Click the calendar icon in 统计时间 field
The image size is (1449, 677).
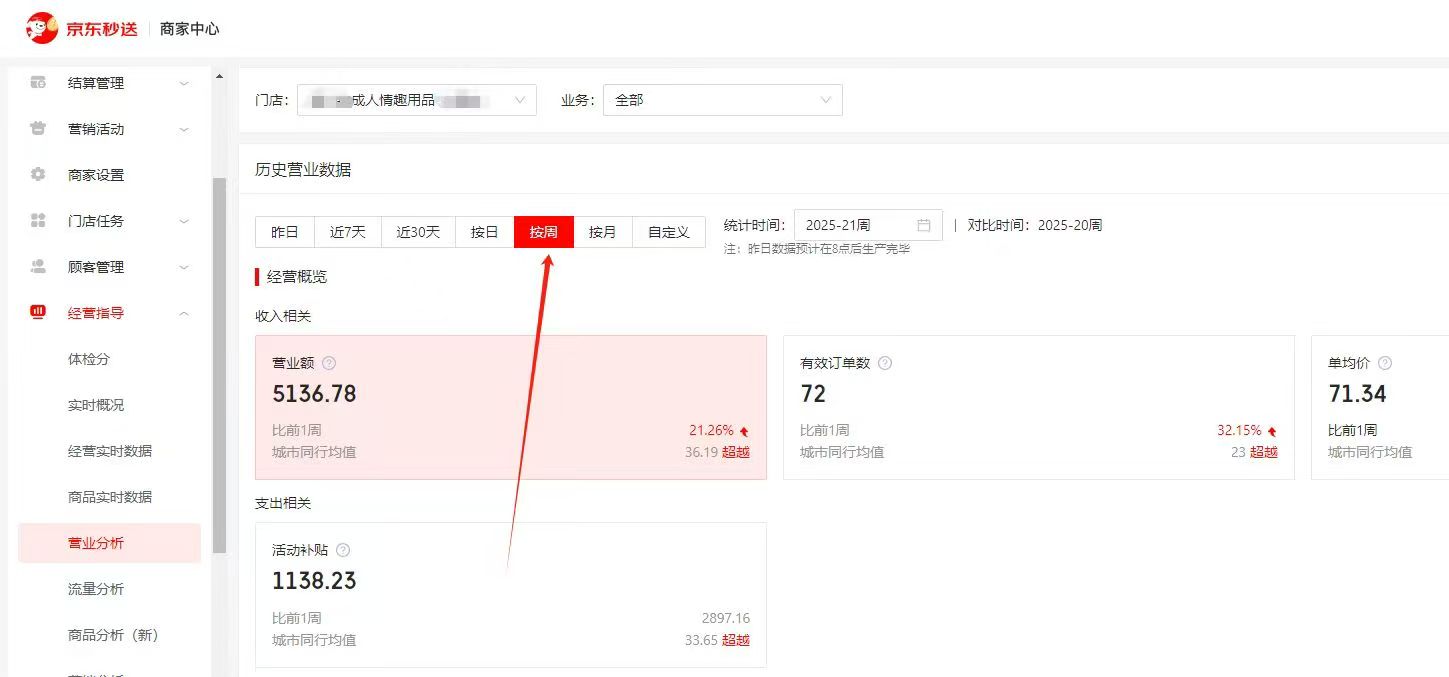(923, 225)
